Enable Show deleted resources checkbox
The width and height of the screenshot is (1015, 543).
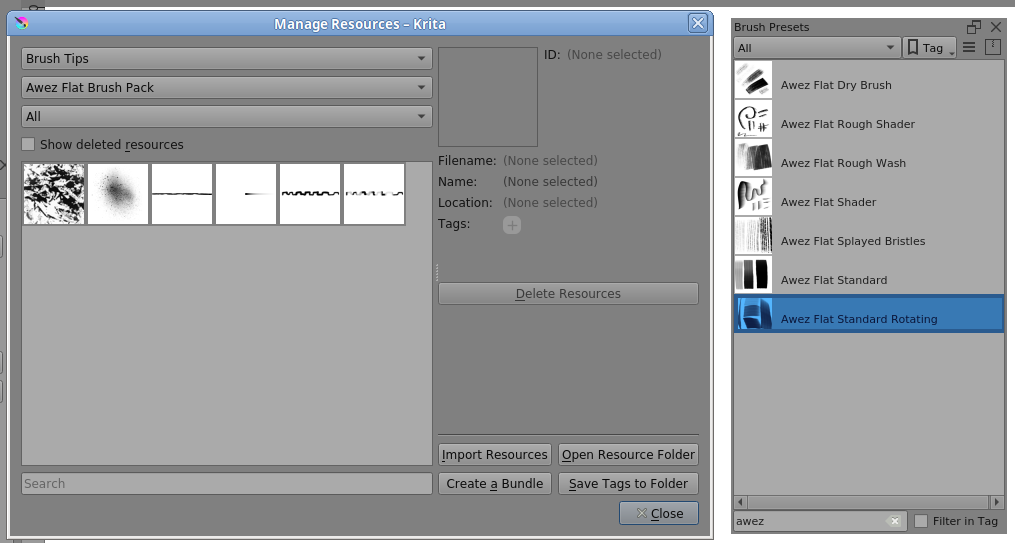pyautogui.click(x=28, y=144)
